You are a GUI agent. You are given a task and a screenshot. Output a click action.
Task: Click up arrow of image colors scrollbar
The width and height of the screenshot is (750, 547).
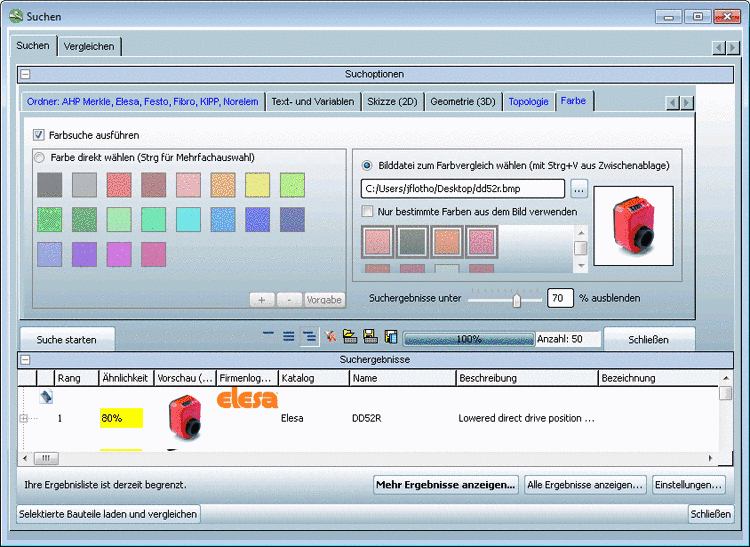[581, 233]
